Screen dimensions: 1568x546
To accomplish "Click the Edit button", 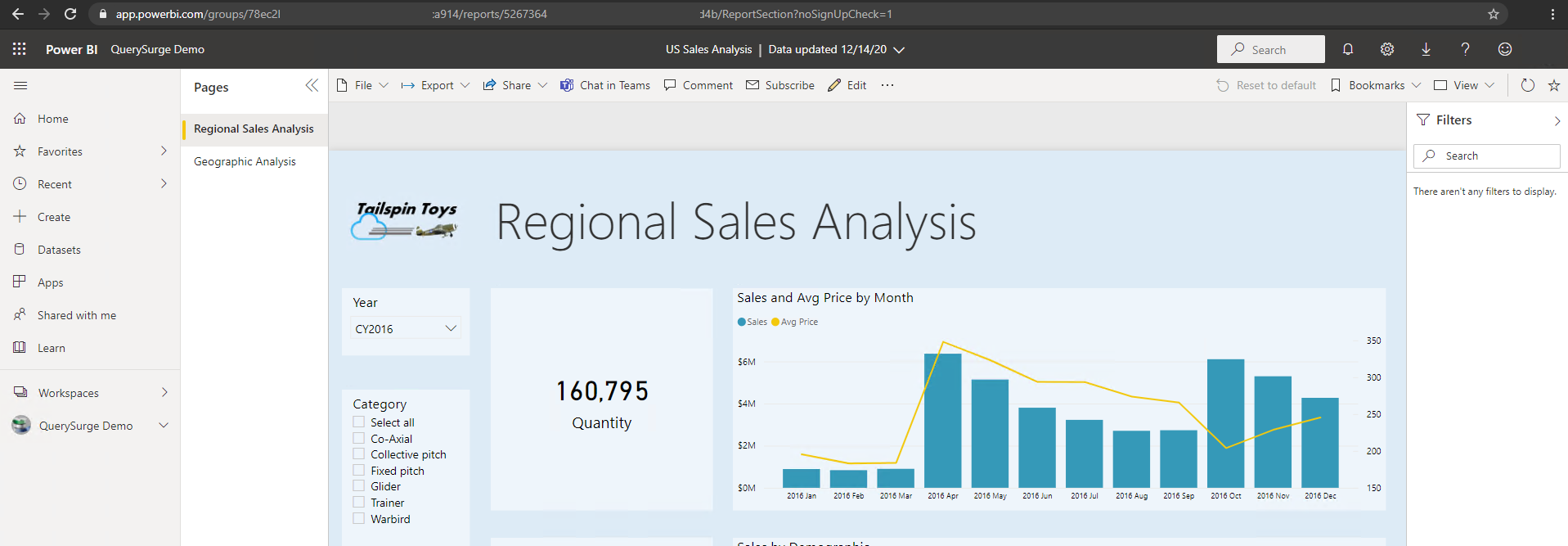I will click(847, 85).
